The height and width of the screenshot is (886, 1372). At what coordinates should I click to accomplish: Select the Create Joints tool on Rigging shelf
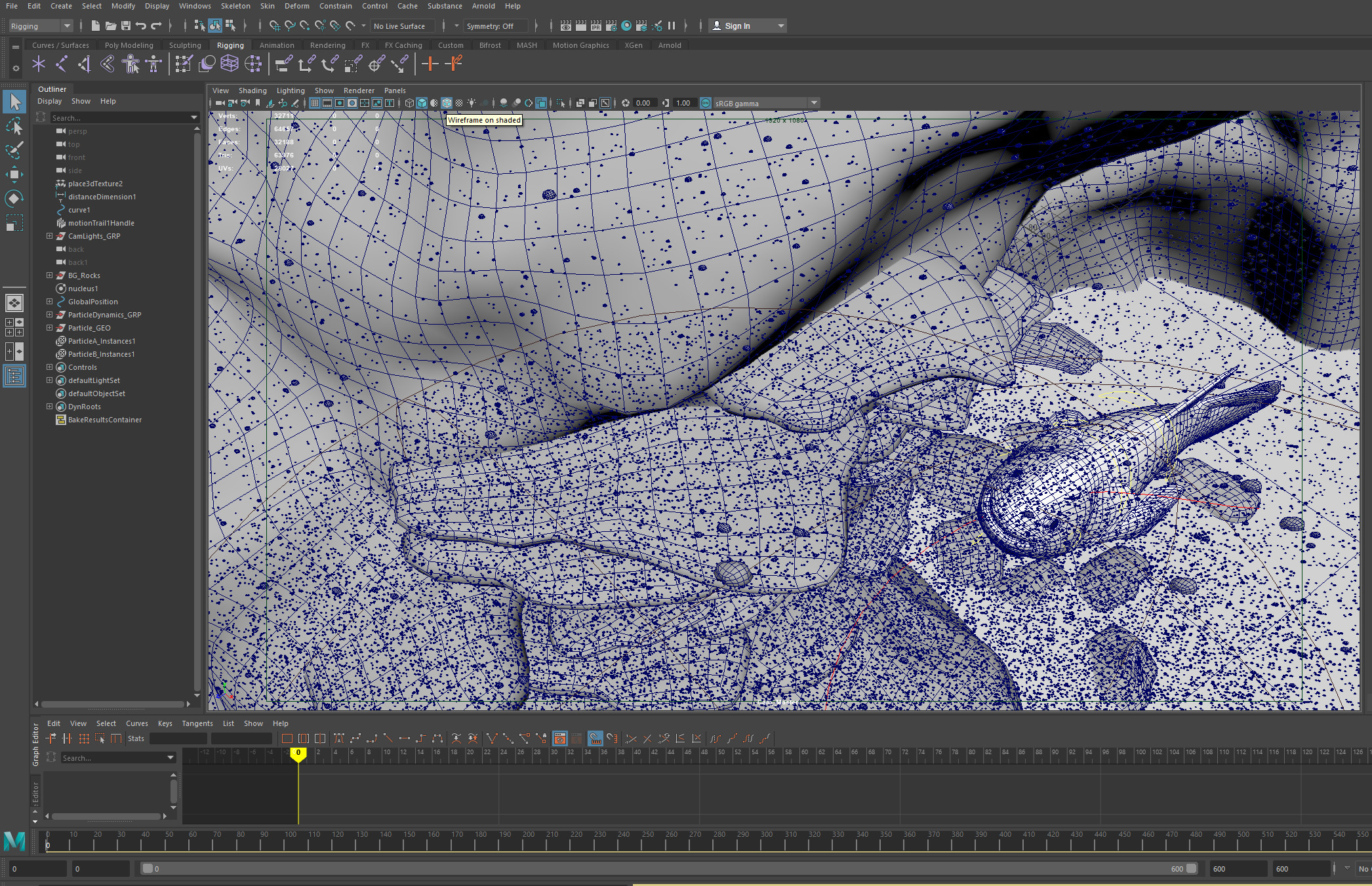(x=62, y=64)
